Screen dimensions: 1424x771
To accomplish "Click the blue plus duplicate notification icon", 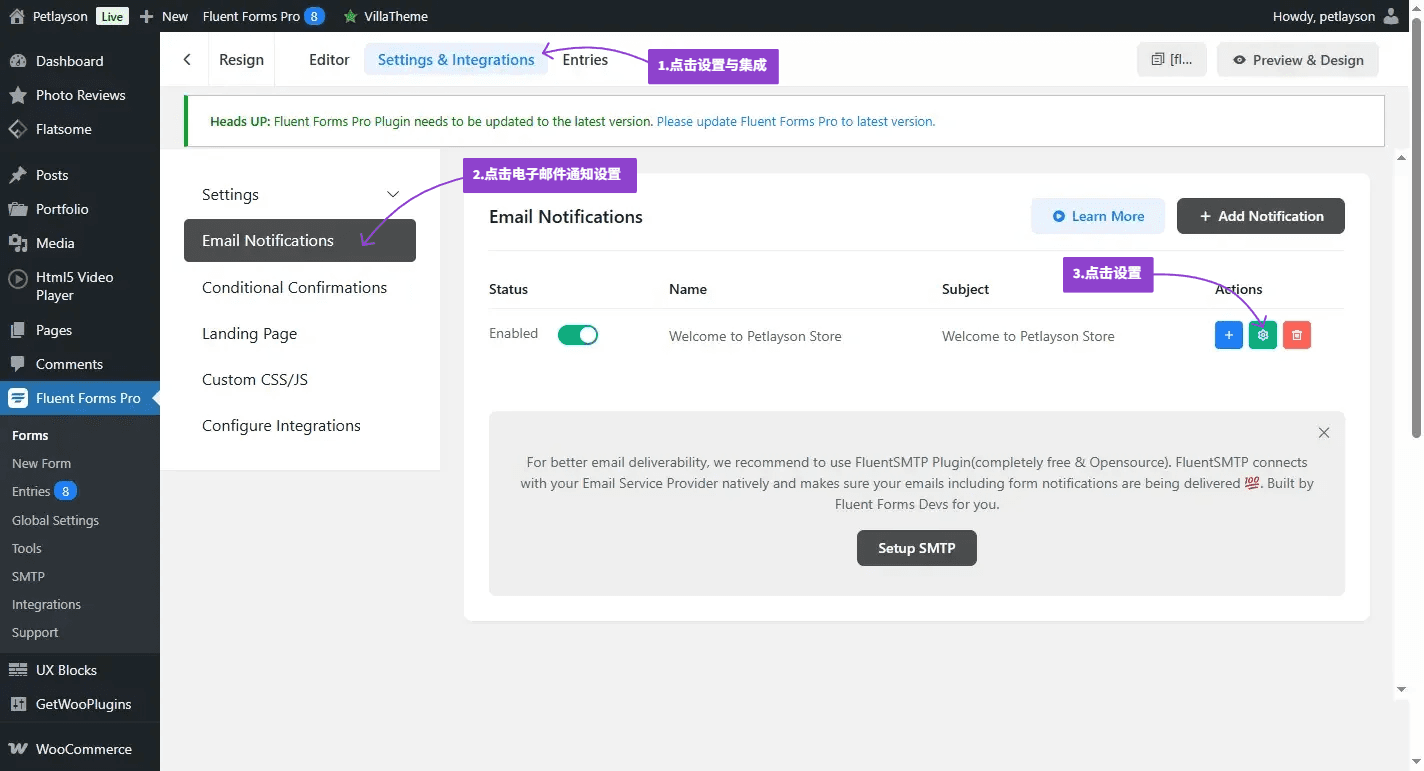I will (1228, 335).
